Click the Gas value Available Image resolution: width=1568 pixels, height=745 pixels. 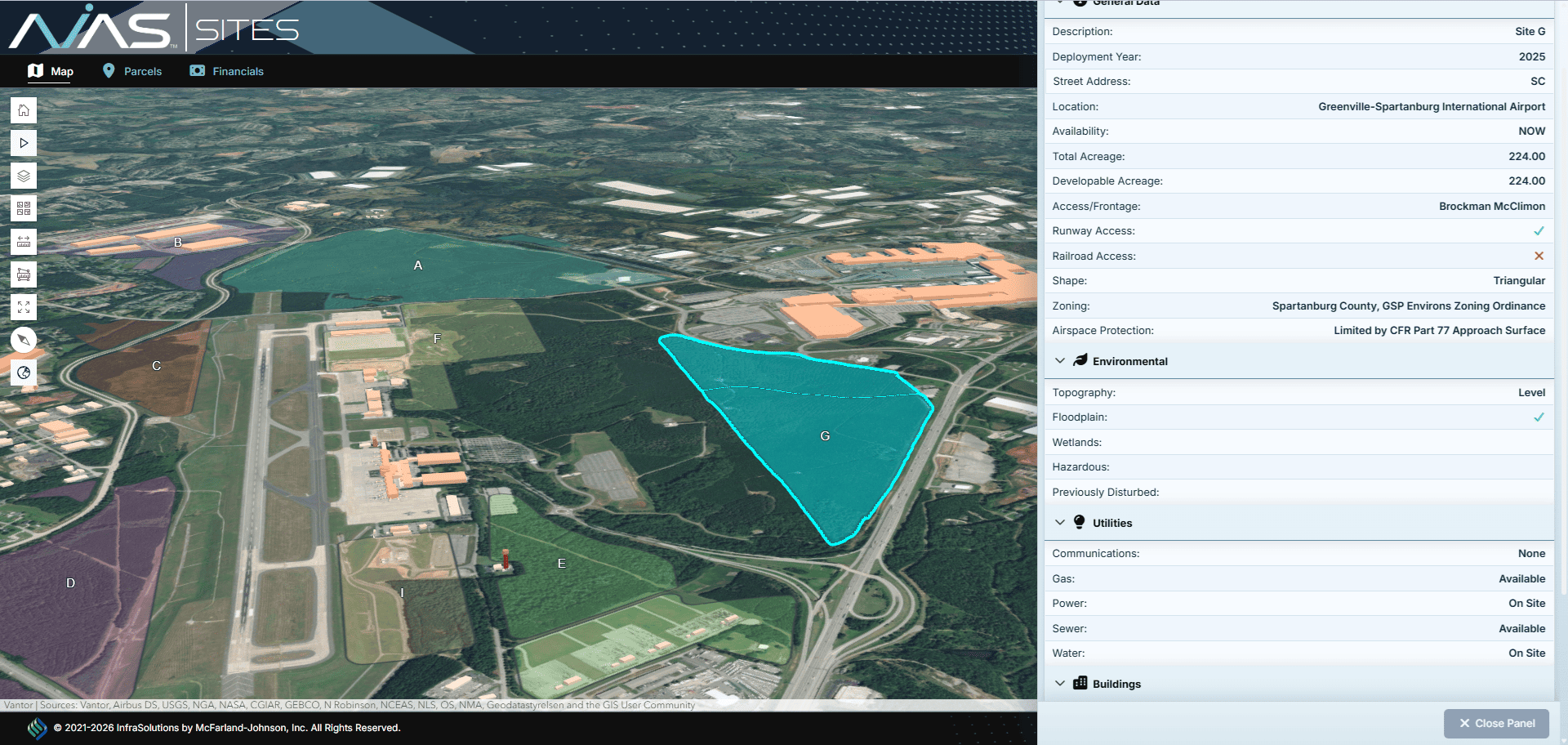point(1522,579)
